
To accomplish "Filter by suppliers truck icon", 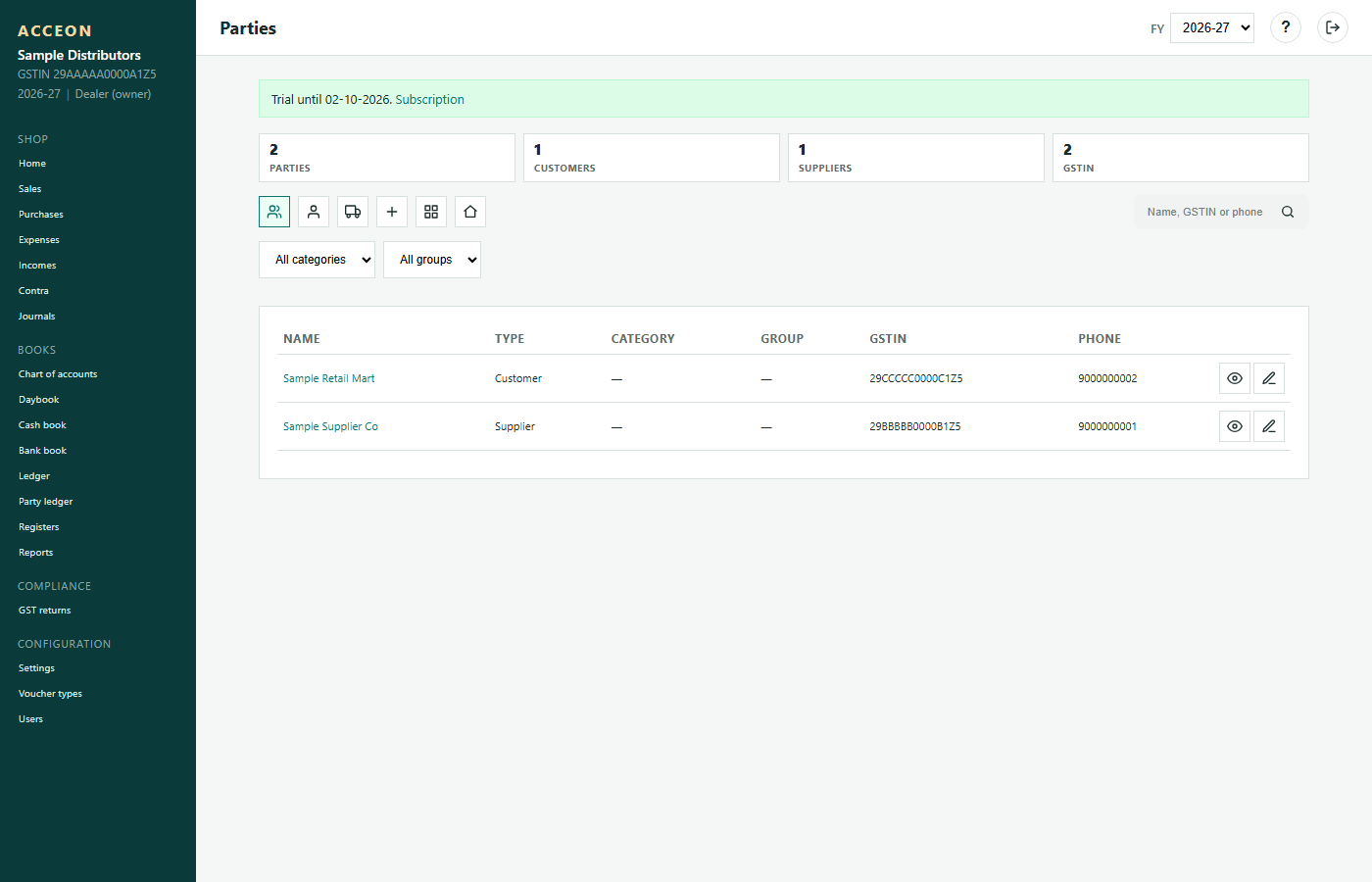I will coord(353,212).
